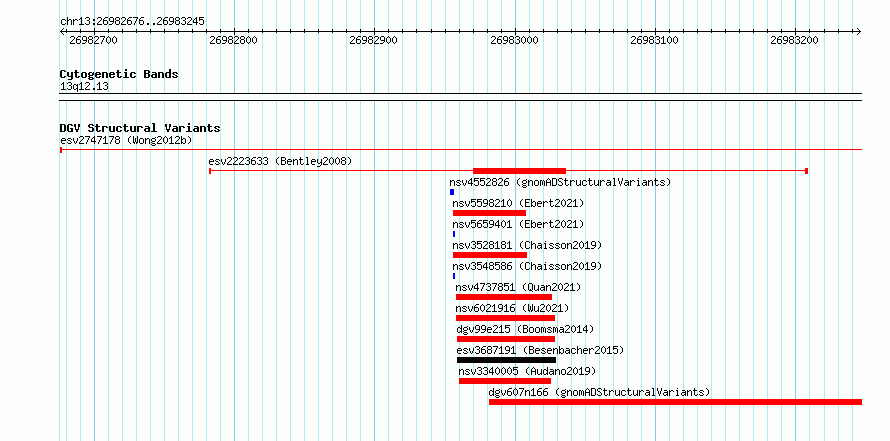Open dgv99e215 (Boomsma2014) label

point(525,329)
